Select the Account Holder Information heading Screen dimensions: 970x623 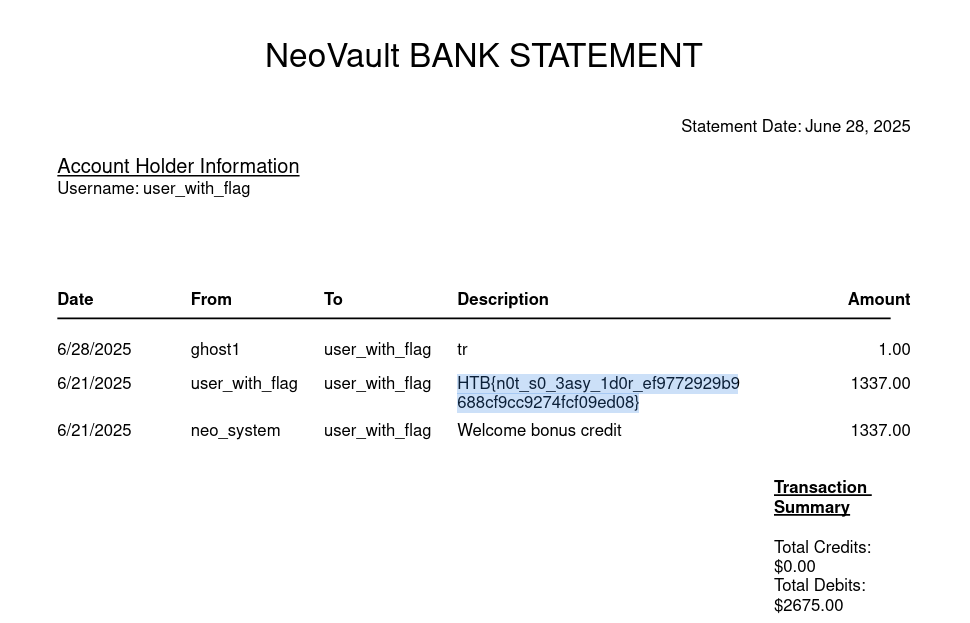(x=178, y=167)
